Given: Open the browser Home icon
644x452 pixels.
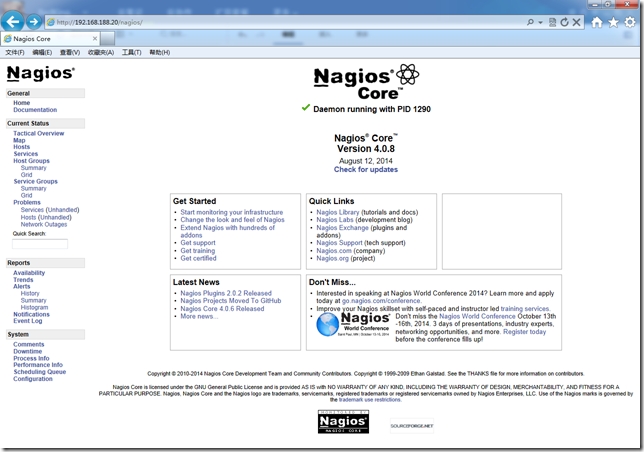Looking at the screenshot, I should [597, 22].
